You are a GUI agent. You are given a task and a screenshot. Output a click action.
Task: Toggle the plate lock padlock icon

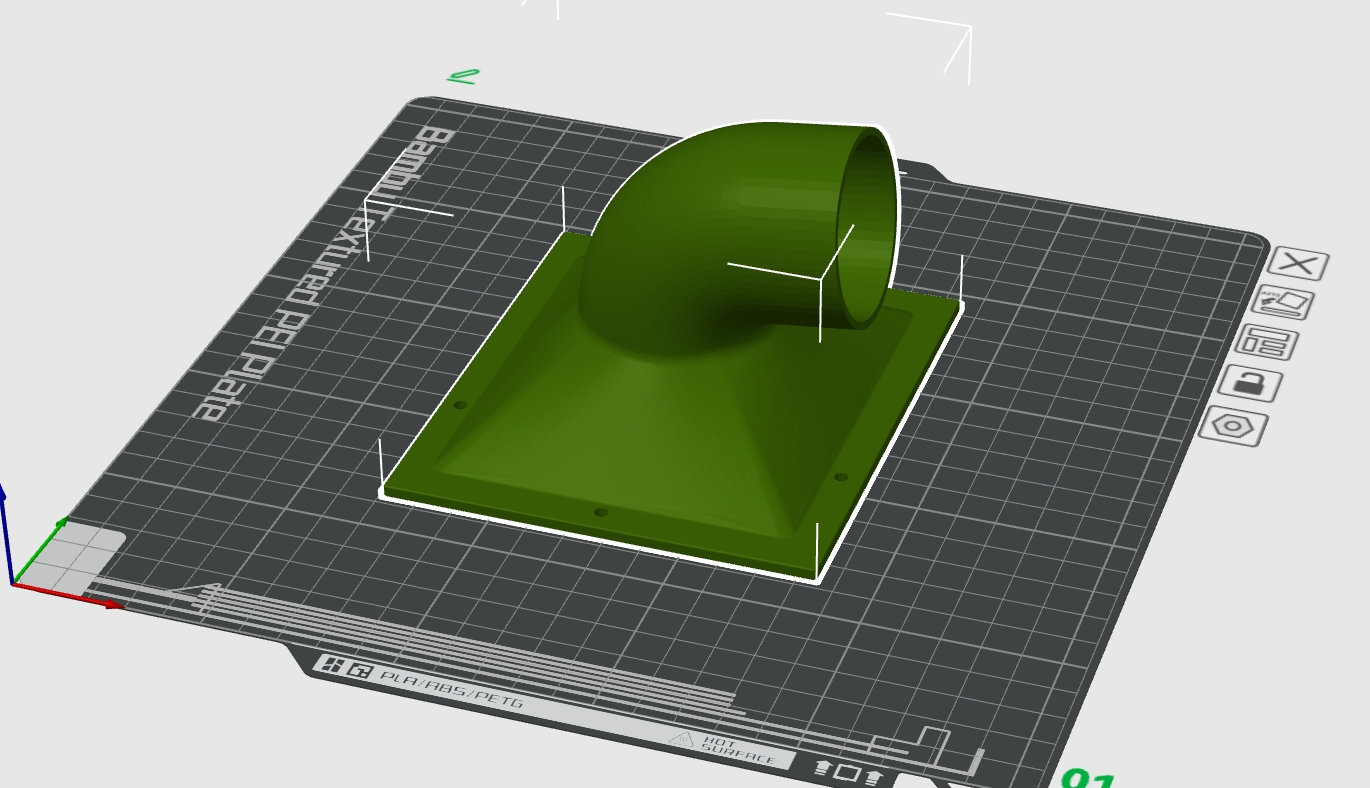1250,383
